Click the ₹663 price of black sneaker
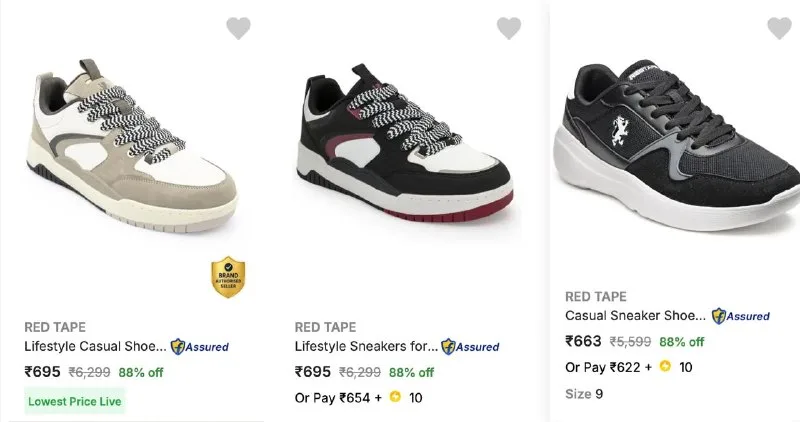800x422 pixels. (583, 341)
